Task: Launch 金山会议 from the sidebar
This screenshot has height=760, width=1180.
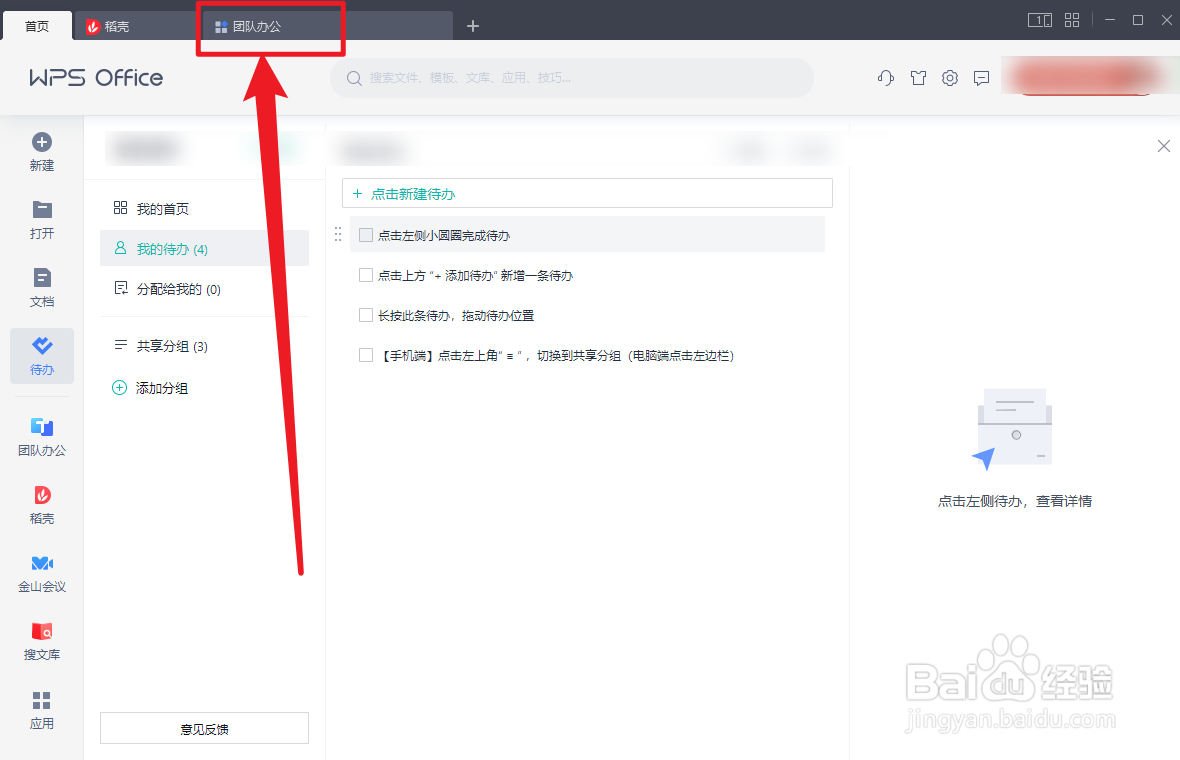Action: point(41,572)
